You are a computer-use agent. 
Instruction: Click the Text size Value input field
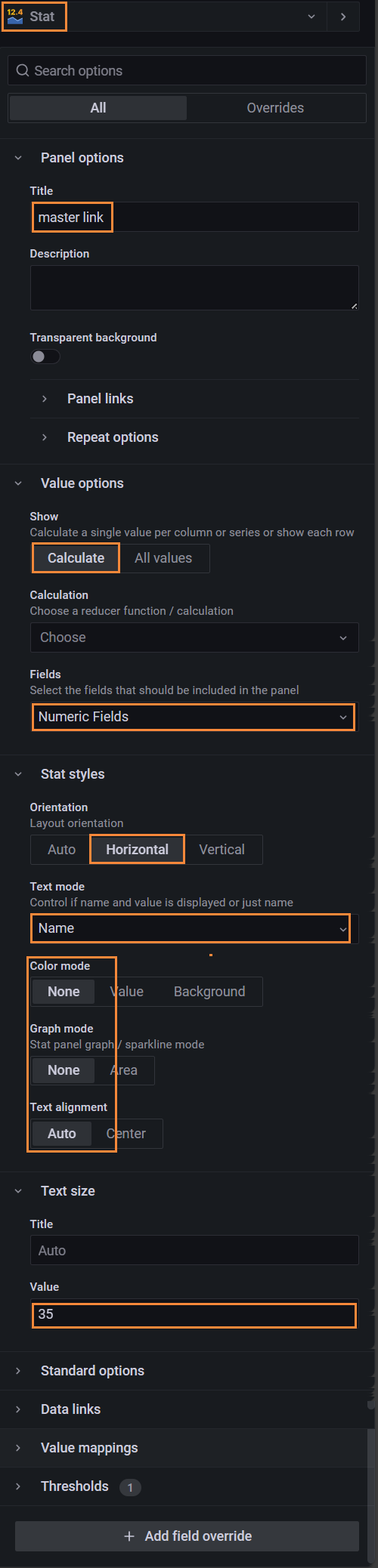point(194,1314)
